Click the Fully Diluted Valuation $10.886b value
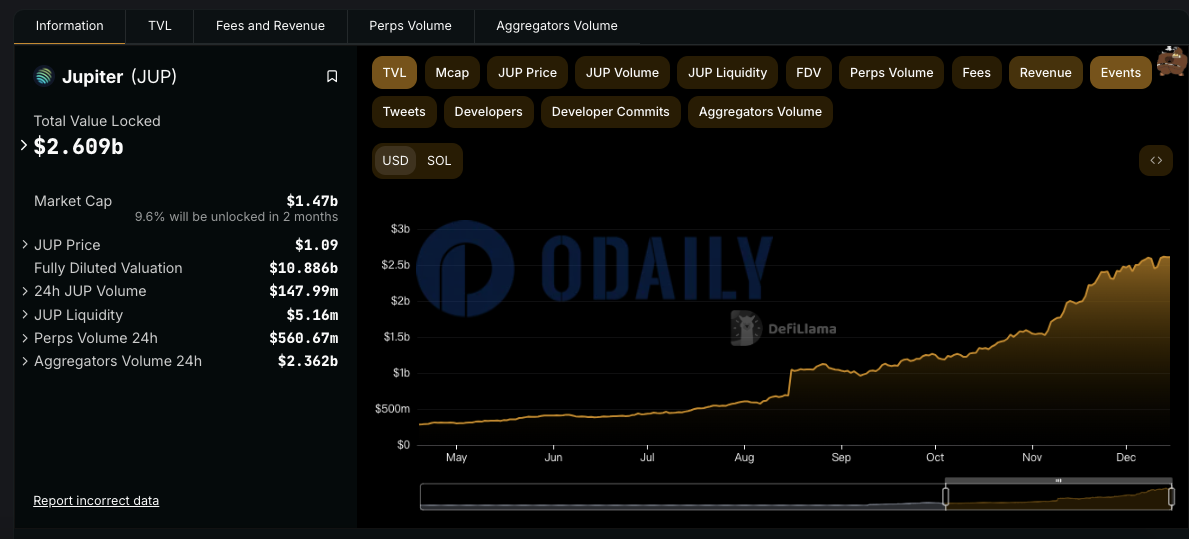Image resolution: width=1189 pixels, height=539 pixels. pyautogui.click(x=304, y=268)
